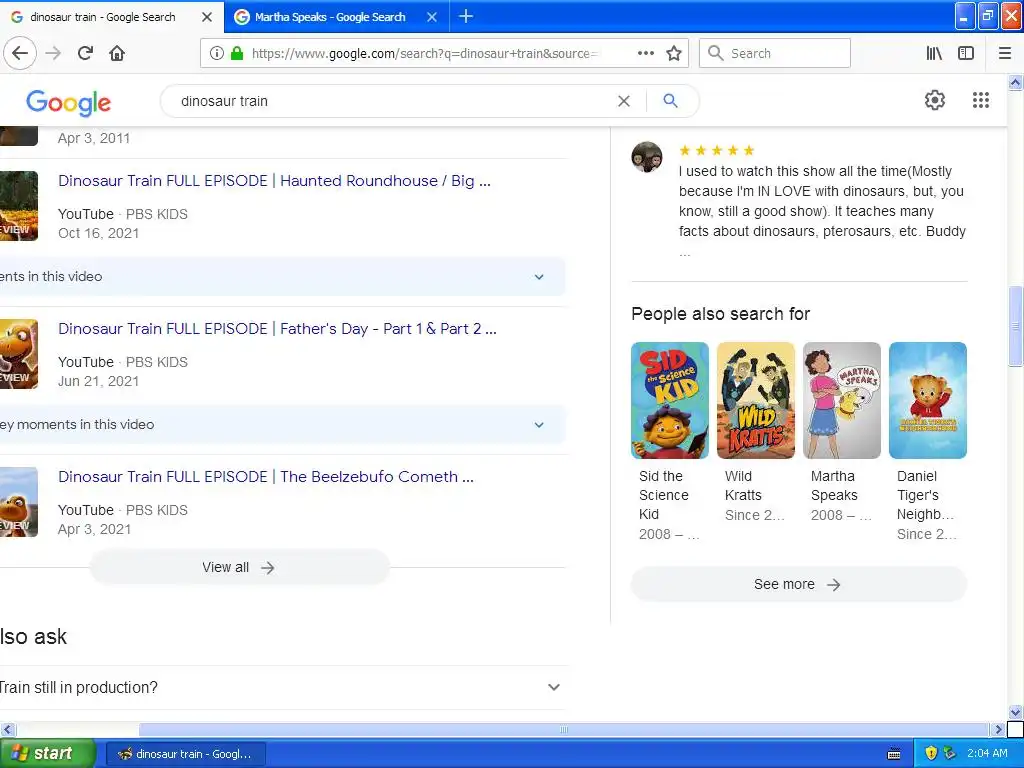Open Father's Day Part 1 & 2 episode
This screenshot has width=1024, height=768.
click(278, 328)
